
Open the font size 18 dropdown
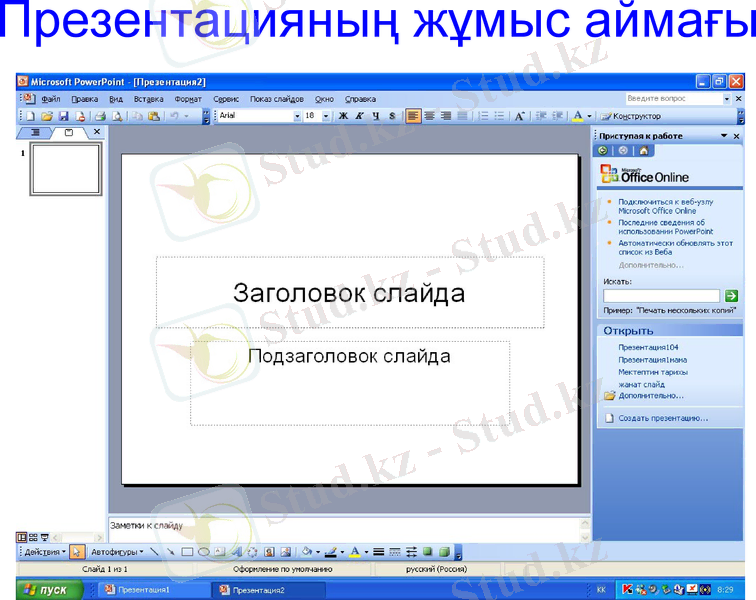coord(326,116)
